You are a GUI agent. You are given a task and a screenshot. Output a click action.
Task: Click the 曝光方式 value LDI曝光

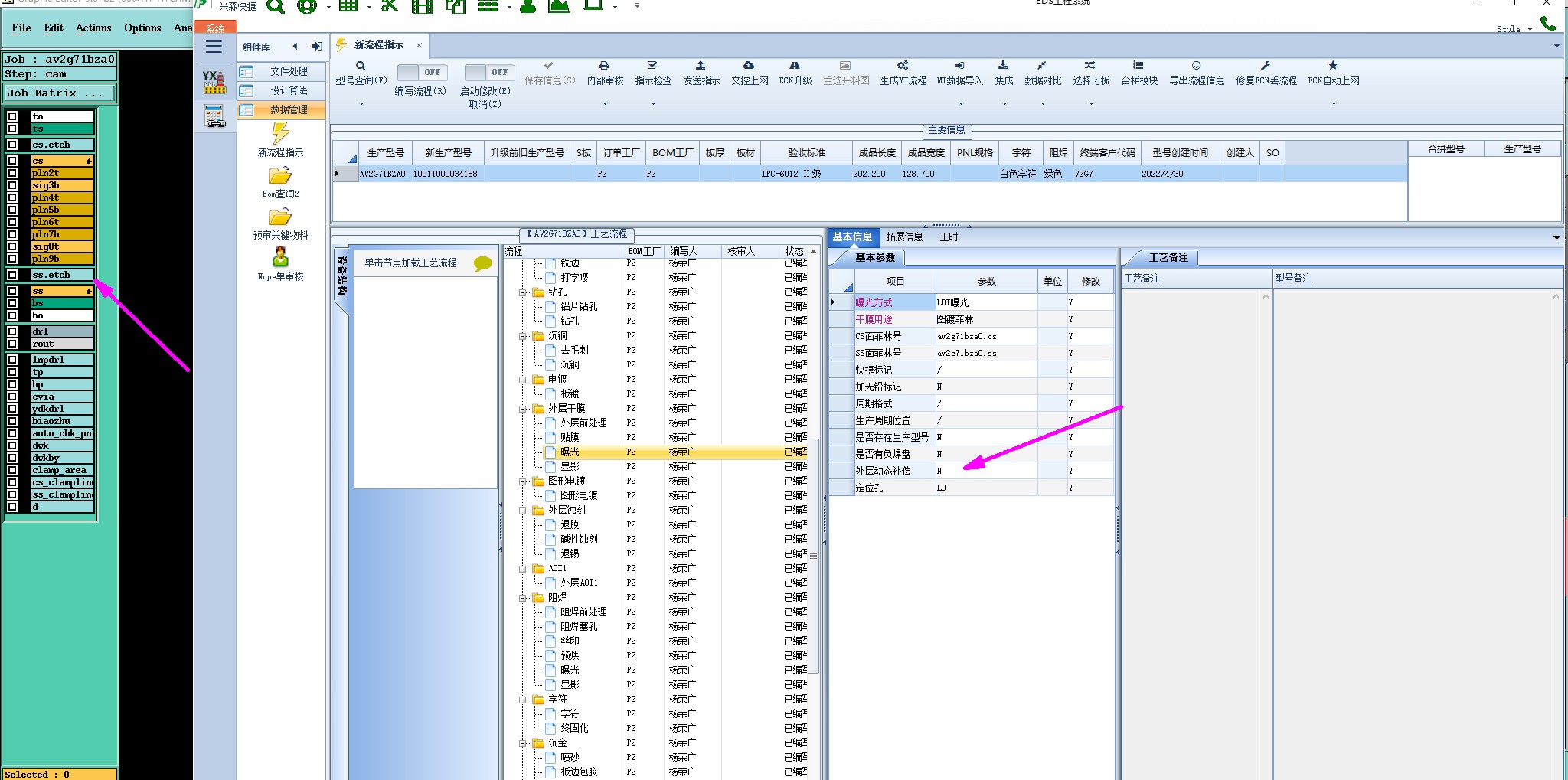986,303
